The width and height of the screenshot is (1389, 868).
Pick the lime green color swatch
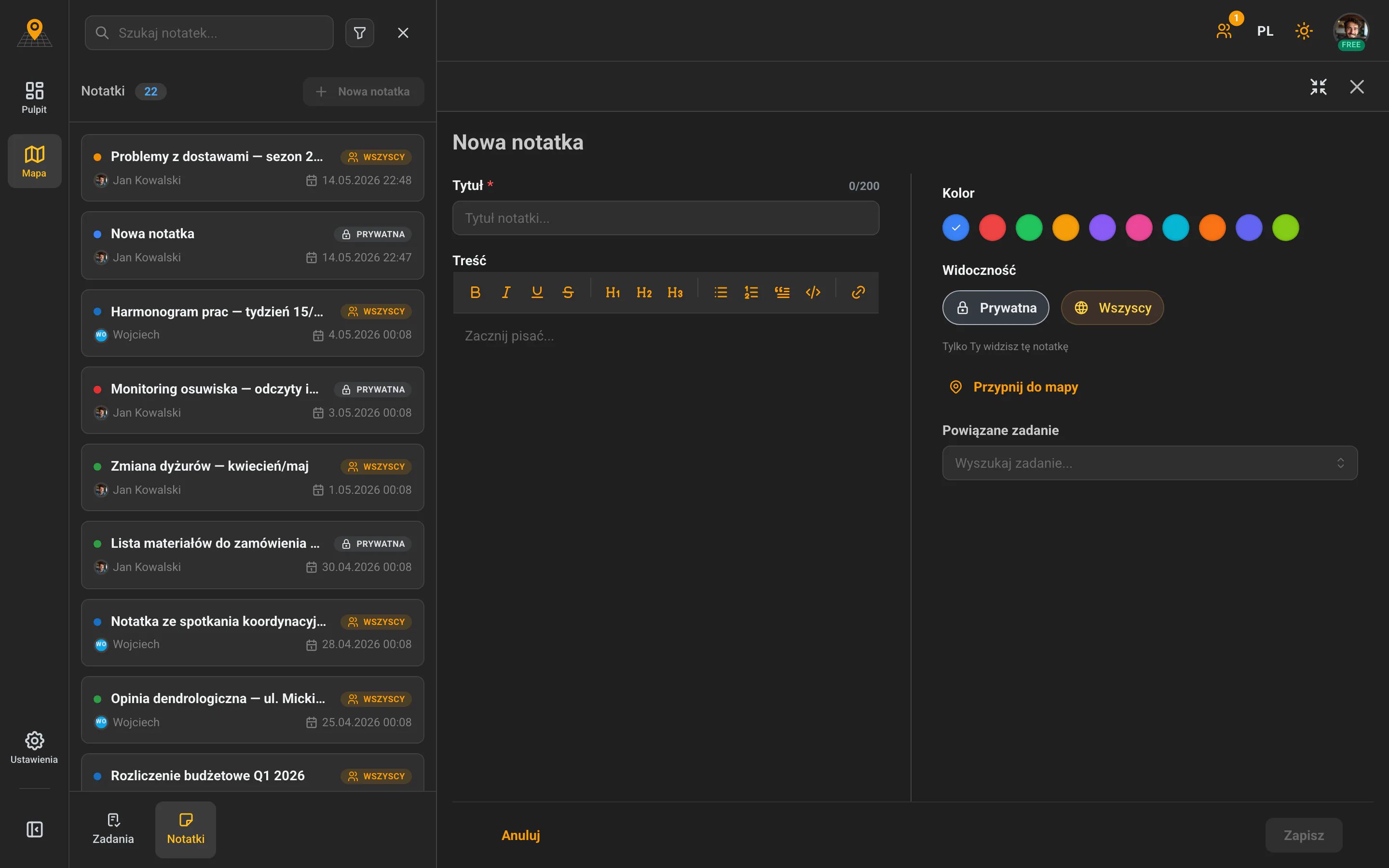pos(1286,228)
